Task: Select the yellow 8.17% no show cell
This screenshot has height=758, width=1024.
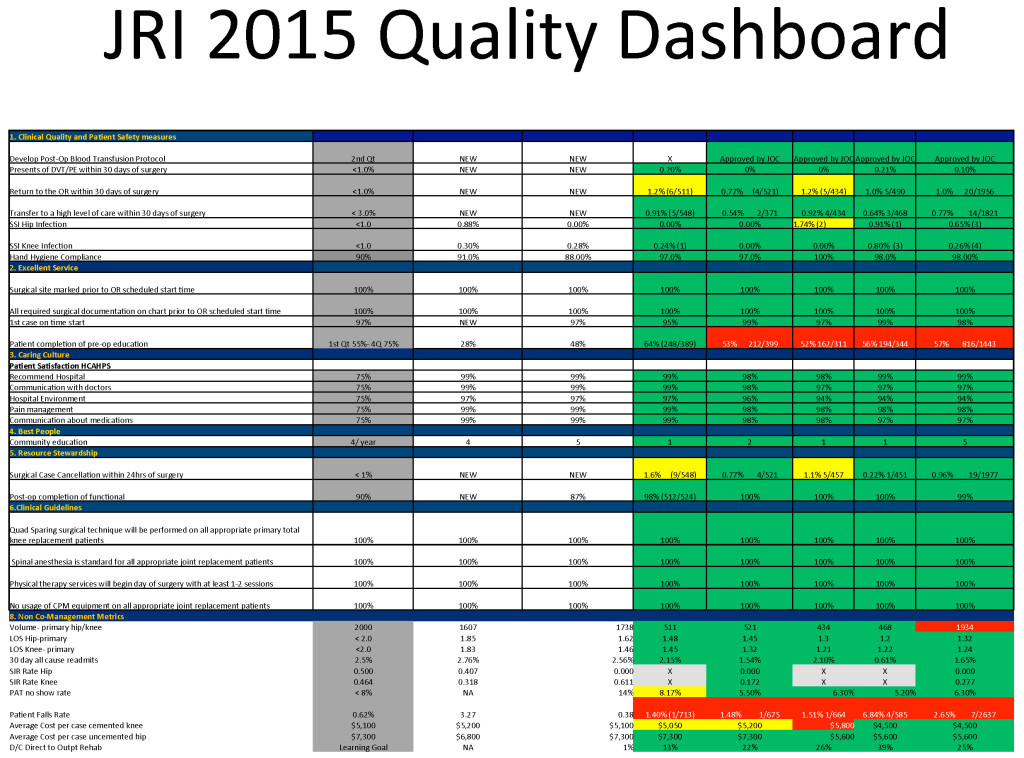Action: click(669, 690)
